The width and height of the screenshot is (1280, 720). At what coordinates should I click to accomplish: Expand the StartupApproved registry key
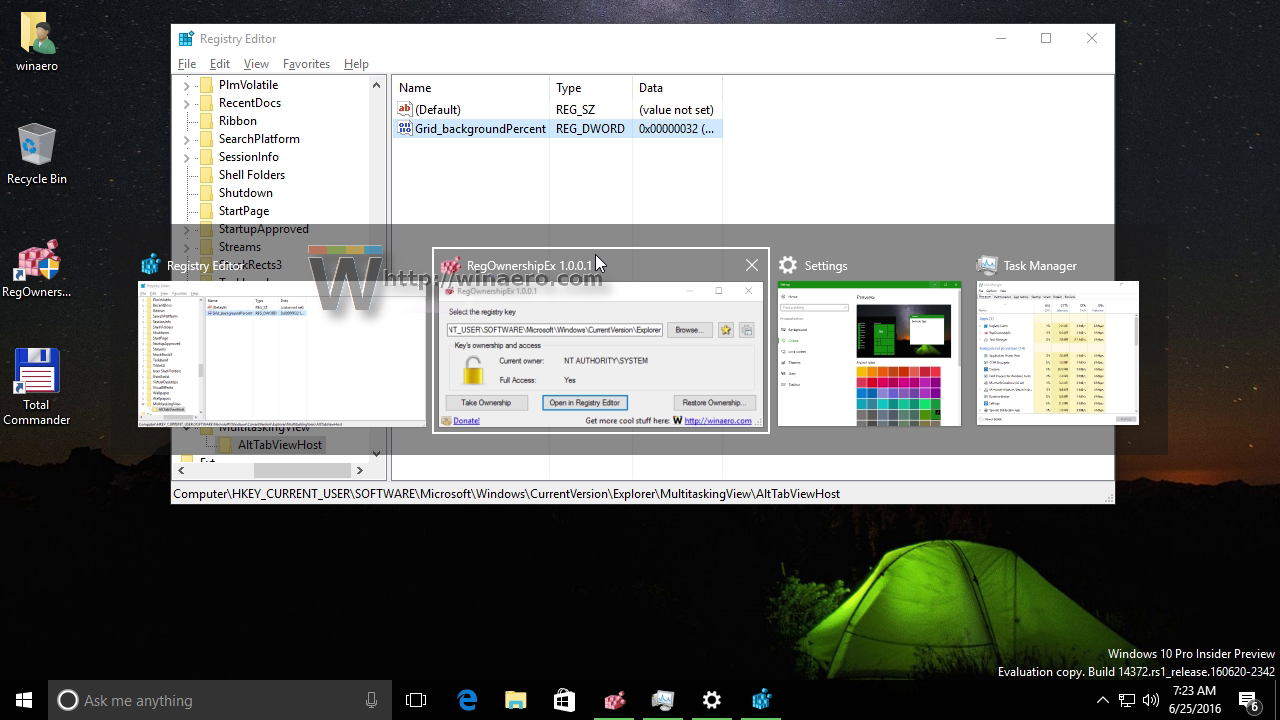click(186, 229)
